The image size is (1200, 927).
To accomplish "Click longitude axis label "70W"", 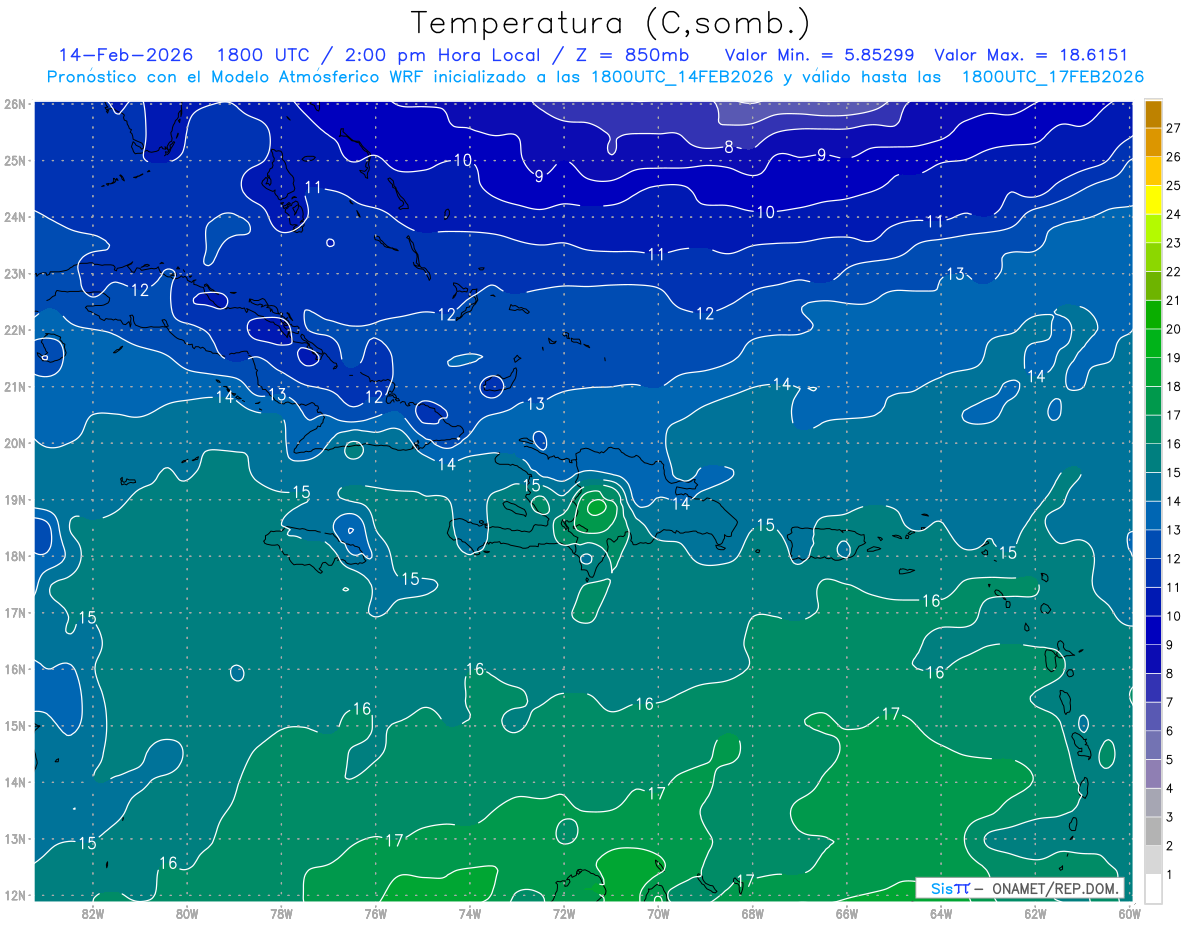I will [x=658, y=912].
